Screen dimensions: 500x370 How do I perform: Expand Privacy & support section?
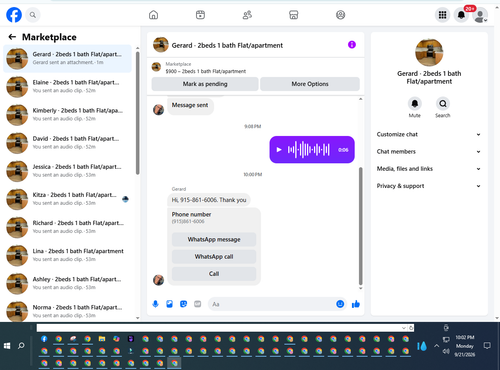pos(429,186)
